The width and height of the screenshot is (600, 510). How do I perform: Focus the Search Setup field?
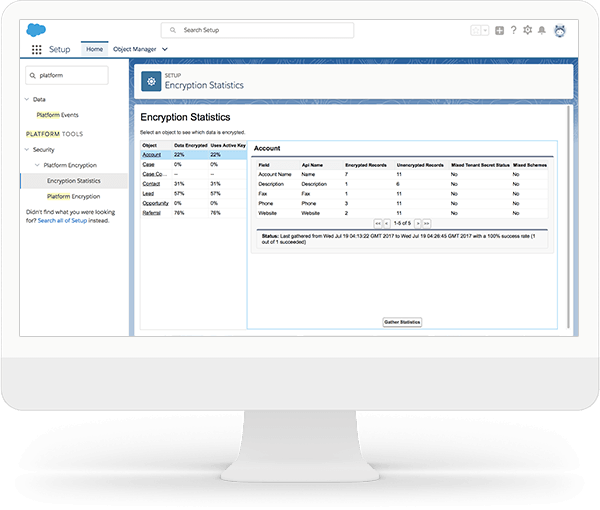coord(258,30)
